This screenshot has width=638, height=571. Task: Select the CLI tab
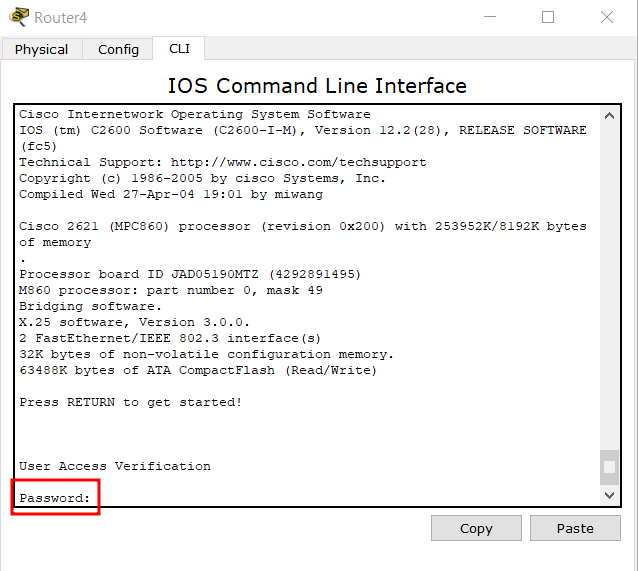179,48
